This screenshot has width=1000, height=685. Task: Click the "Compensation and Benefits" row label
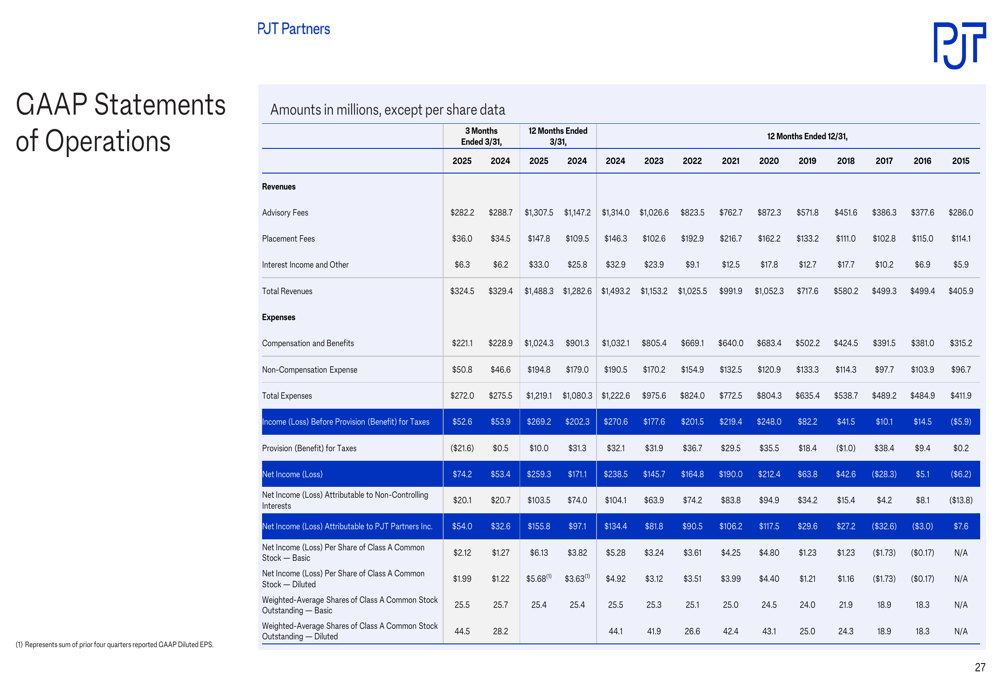pos(307,344)
